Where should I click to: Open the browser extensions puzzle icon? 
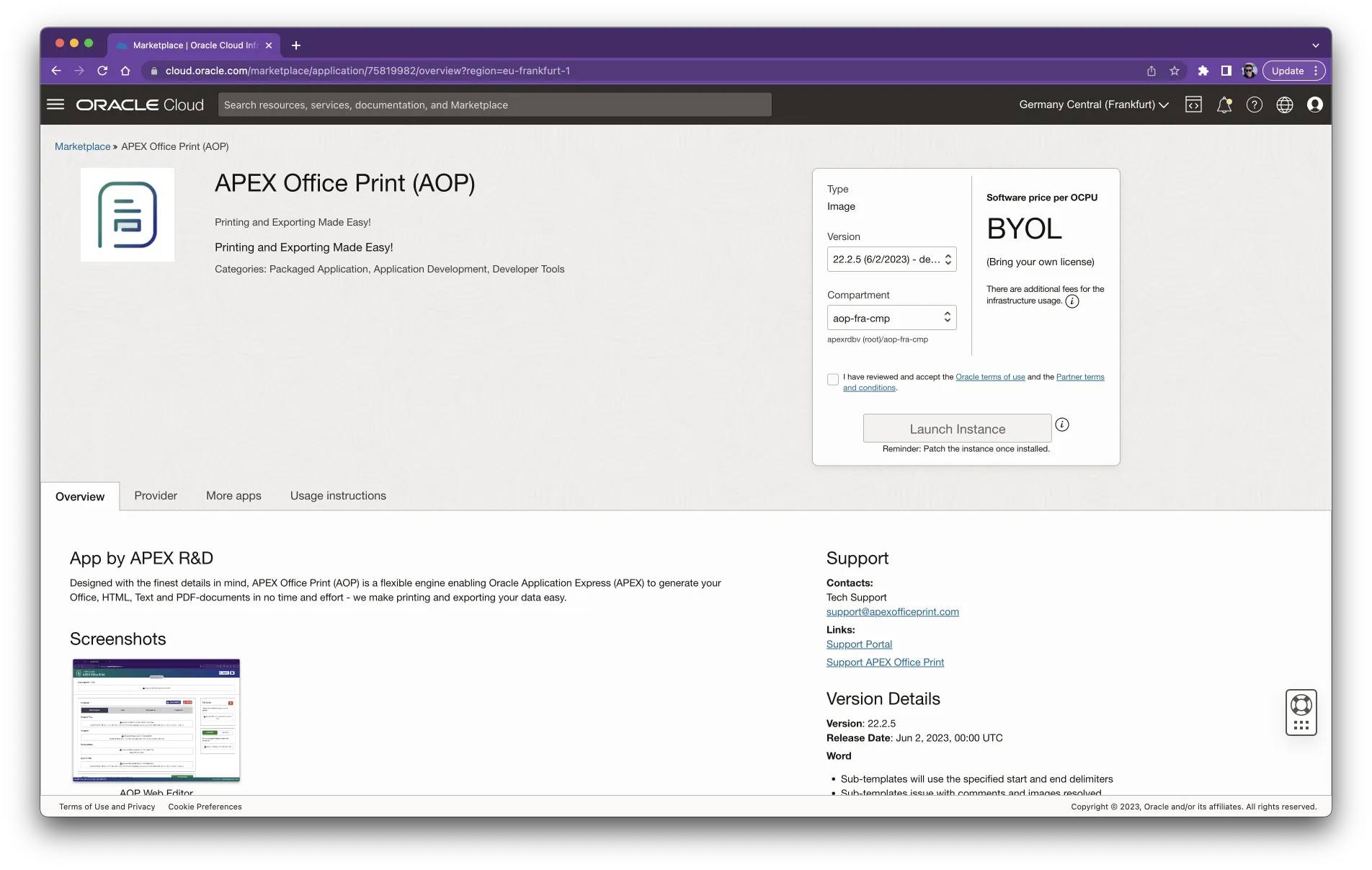1203,71
